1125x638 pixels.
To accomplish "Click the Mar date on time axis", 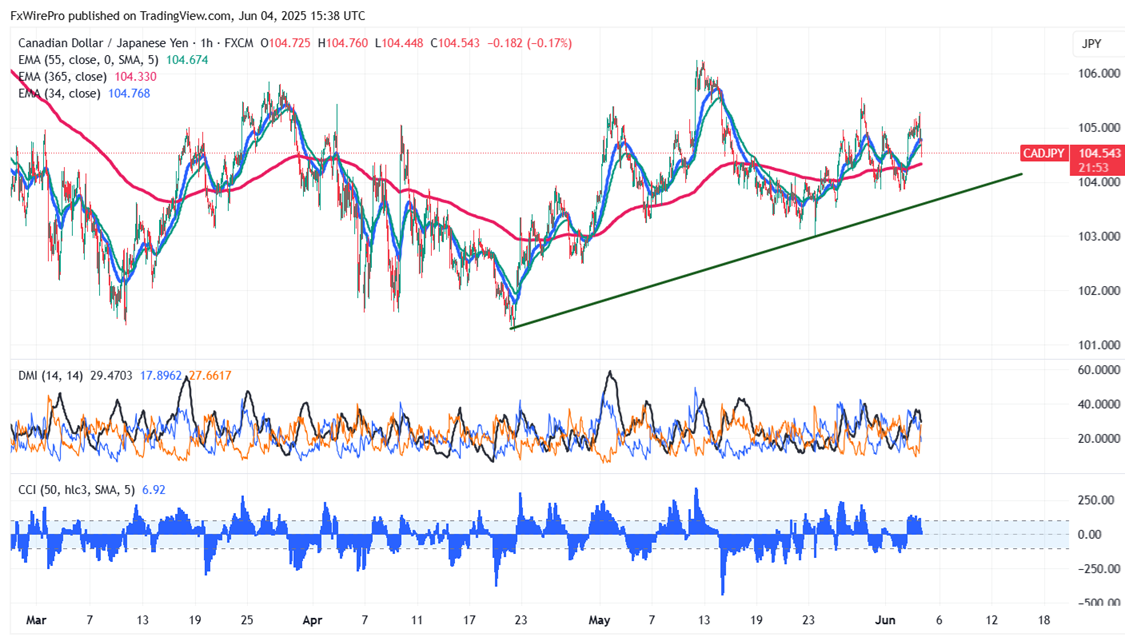I will coord(36,620).
